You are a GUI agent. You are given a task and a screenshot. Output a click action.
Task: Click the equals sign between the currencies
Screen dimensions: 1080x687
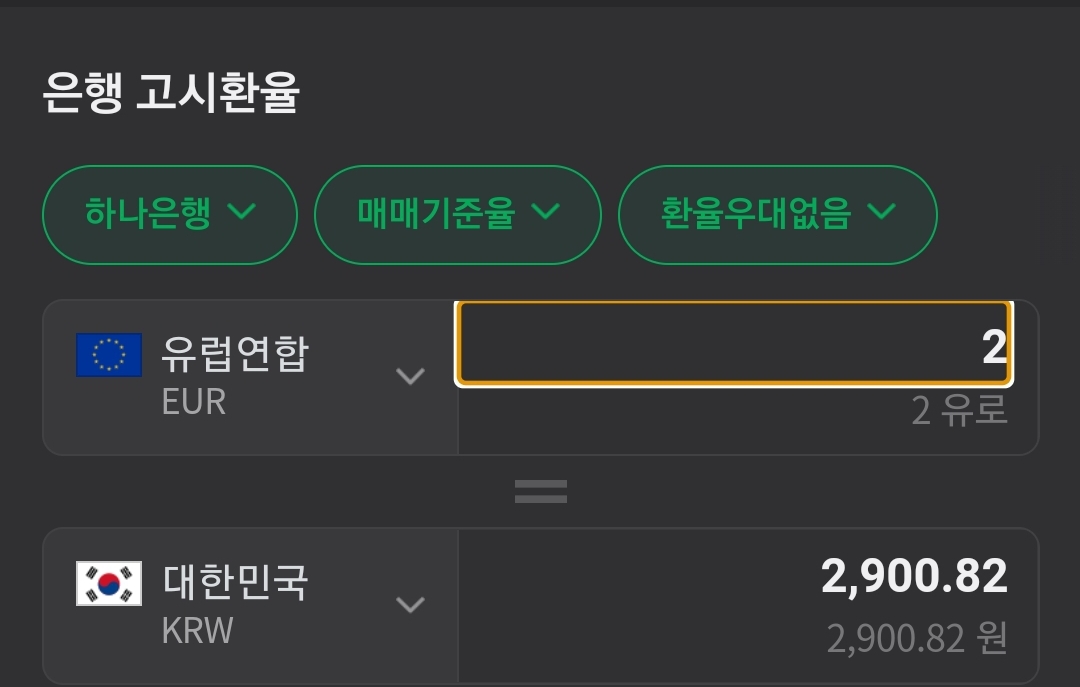[541, 491]
